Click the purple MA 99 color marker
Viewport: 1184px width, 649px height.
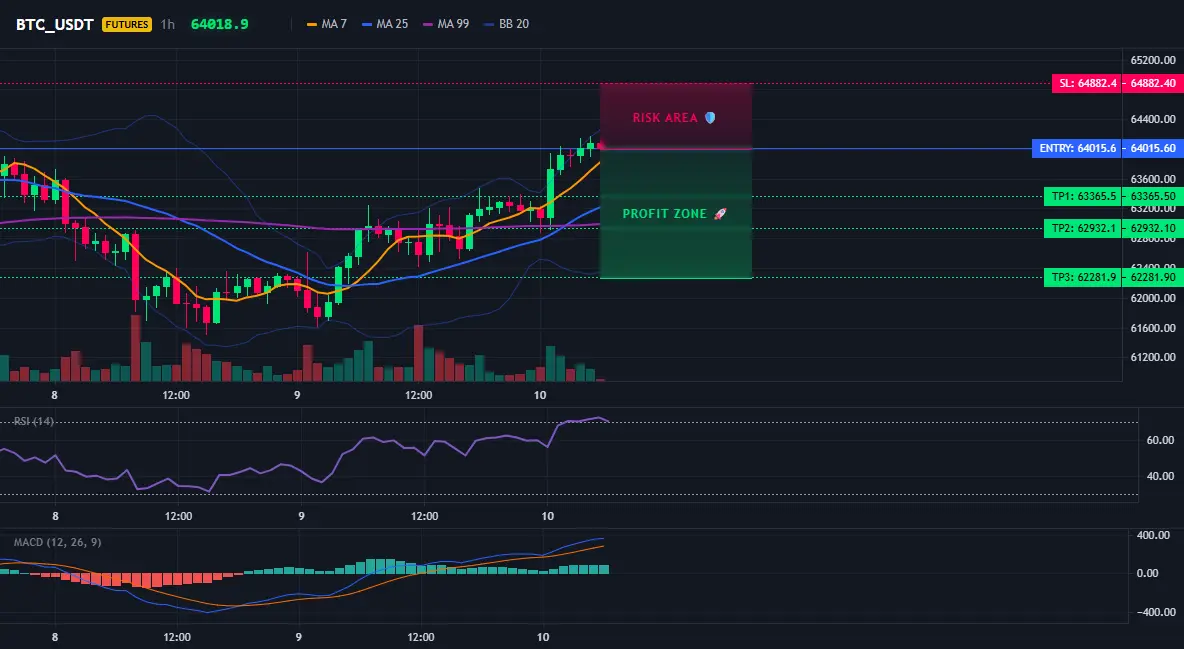428,24
